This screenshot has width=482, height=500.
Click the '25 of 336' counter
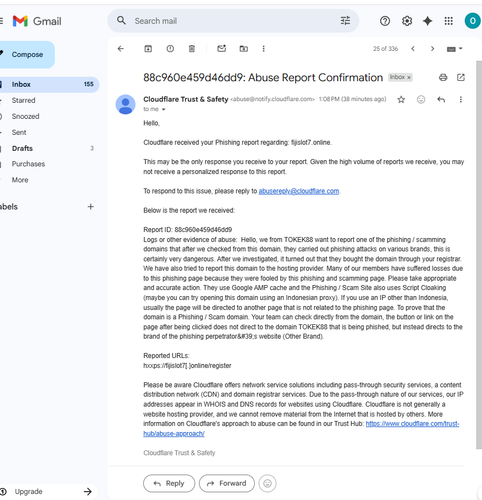(x=385, y=49)
